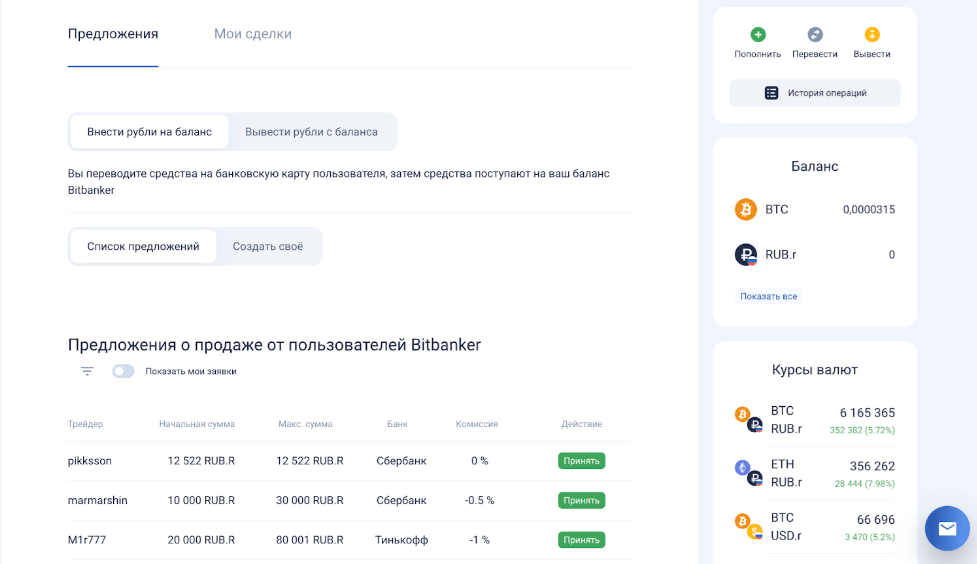
Task: Switch to the Мои сделки tab
Action: 252,34
